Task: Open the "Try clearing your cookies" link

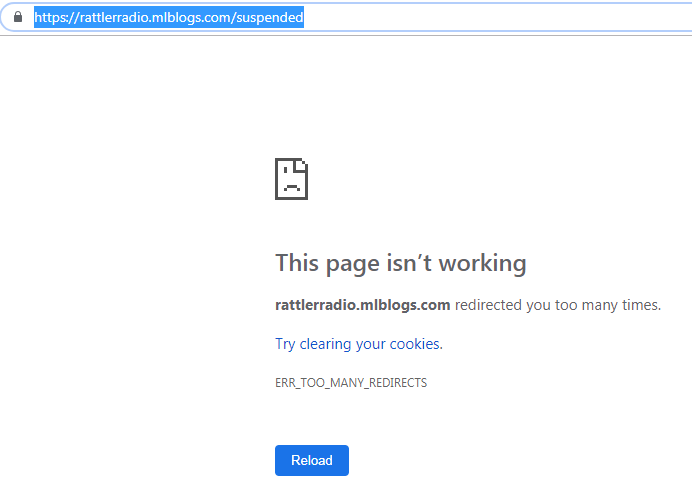Action: [358, 344]
